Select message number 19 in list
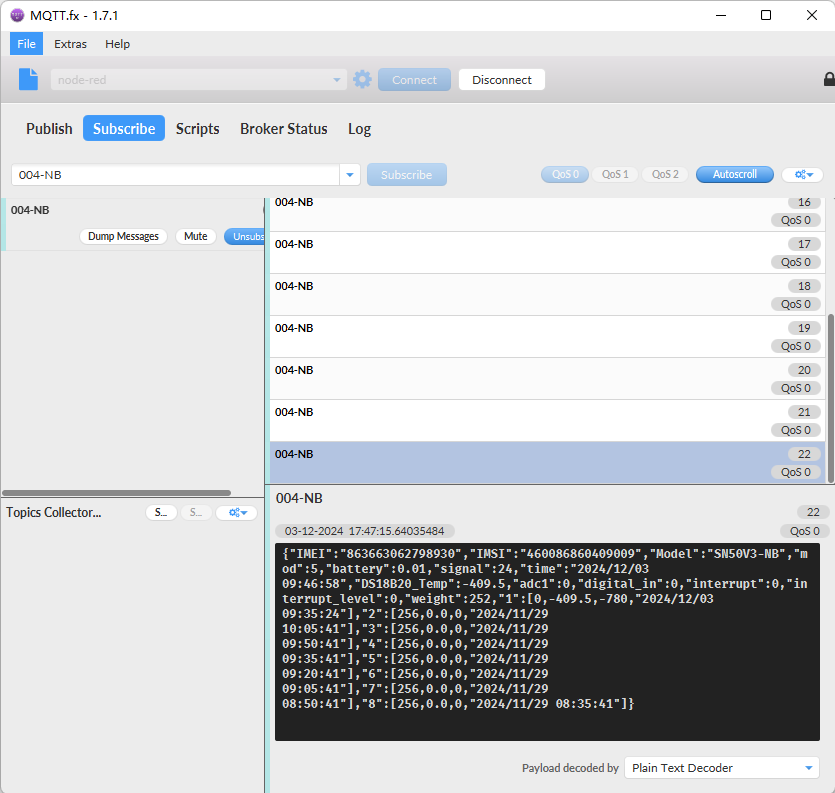 click(547, 337)
